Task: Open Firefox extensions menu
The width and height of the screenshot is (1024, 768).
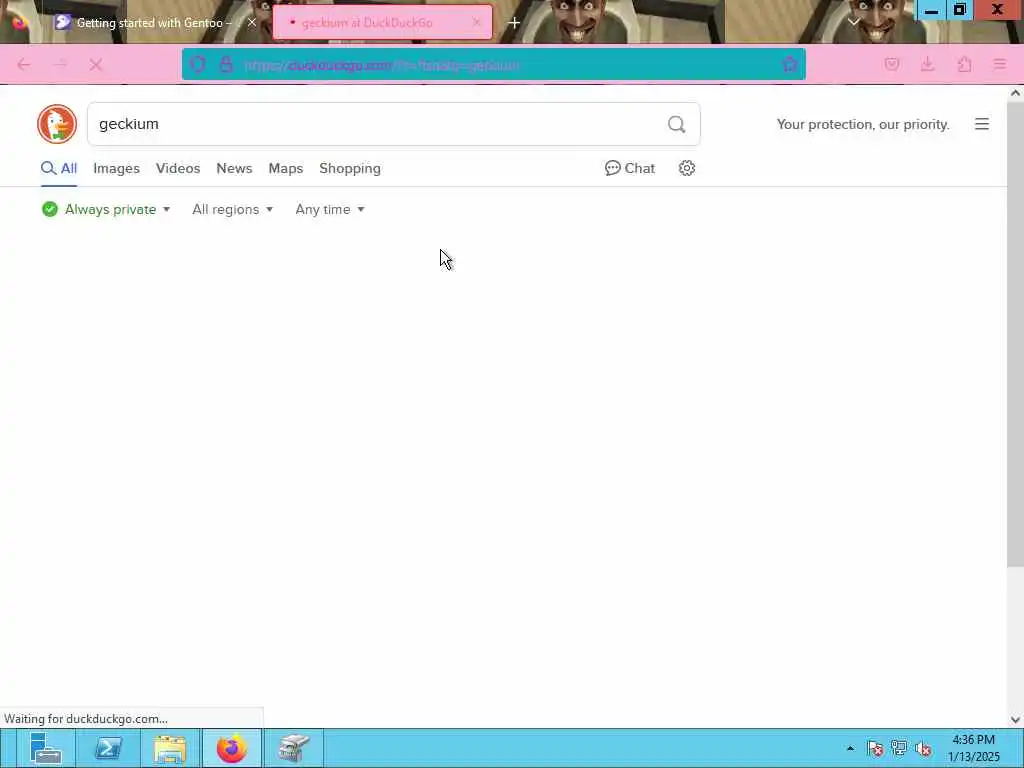Action: click(x=964, y=64)
